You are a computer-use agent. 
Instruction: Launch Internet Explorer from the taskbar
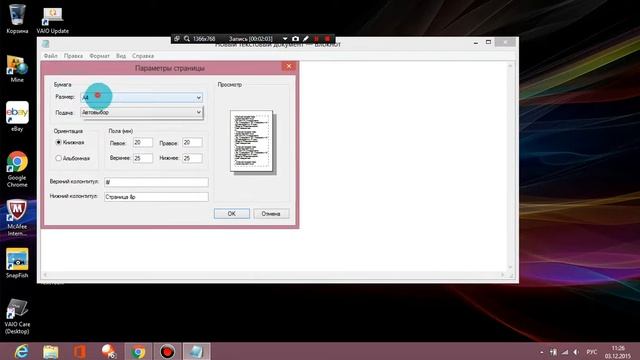21,351
